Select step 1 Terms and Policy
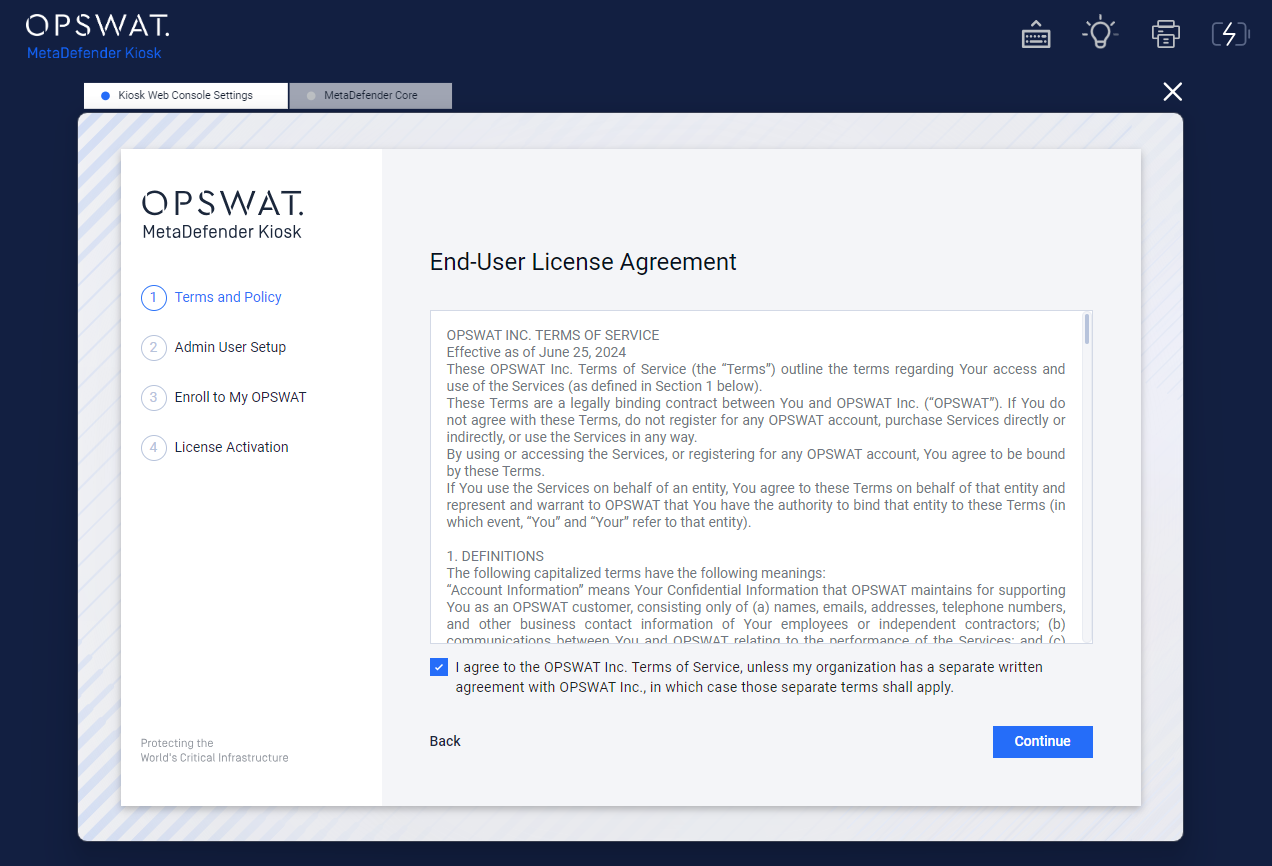This screenshot has width=1272, height=866. (212, 297)
